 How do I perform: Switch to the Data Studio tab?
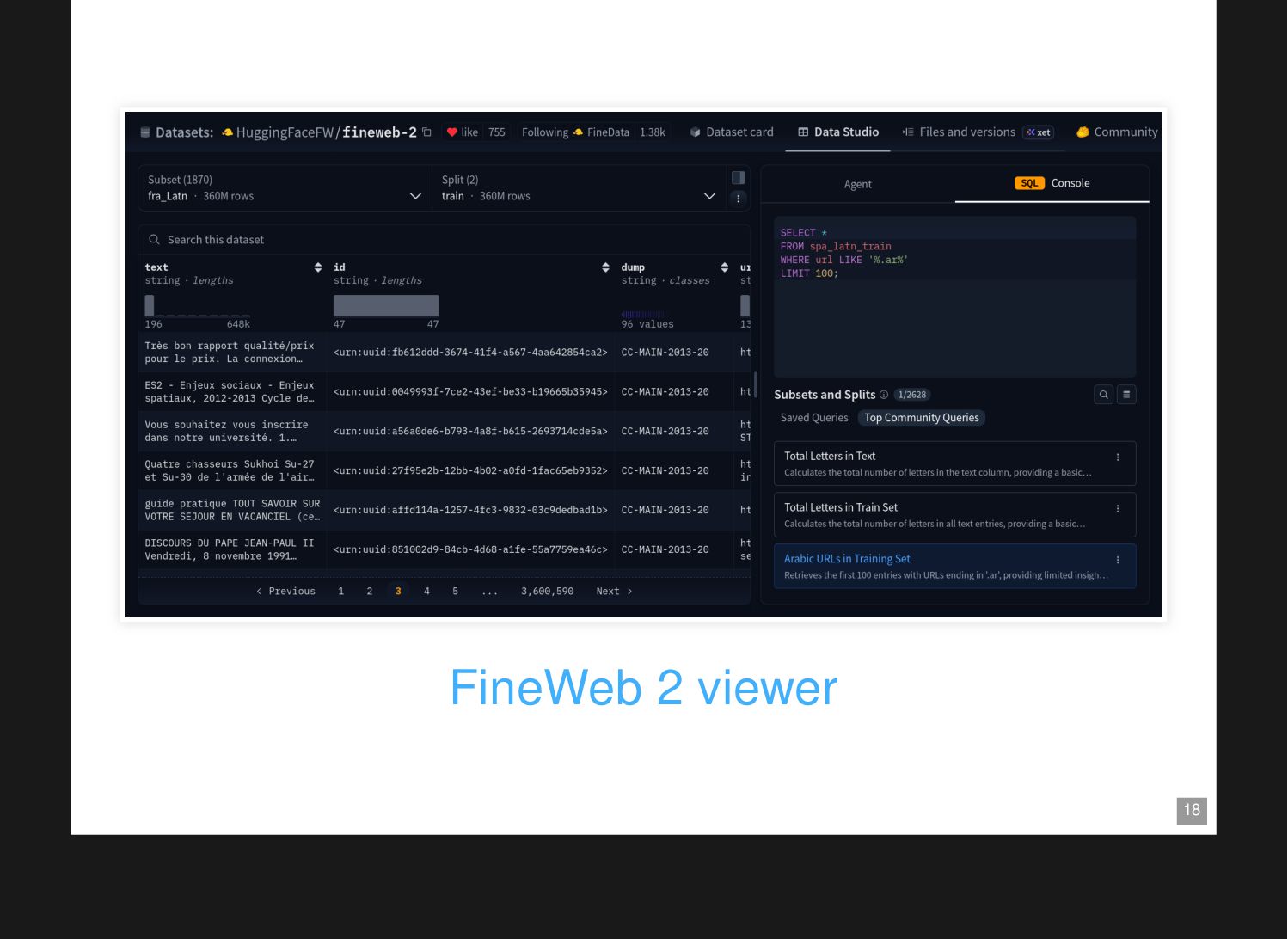pos(838,132)
